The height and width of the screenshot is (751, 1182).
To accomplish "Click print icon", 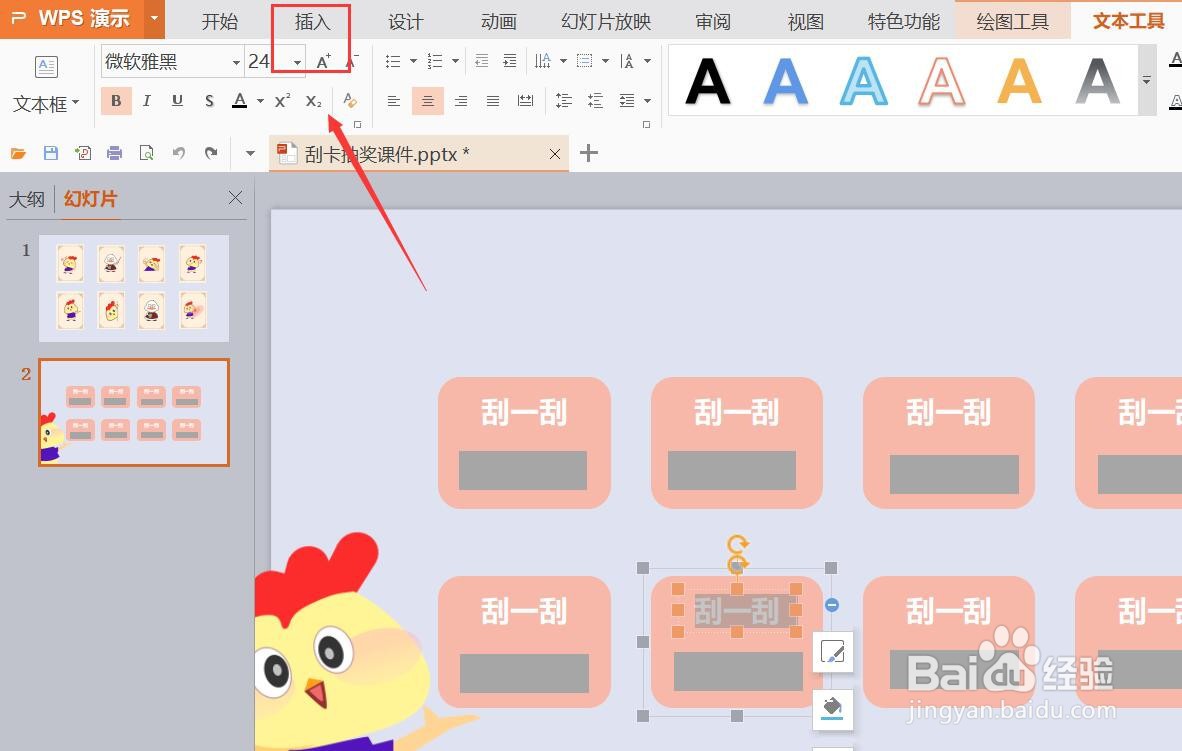I will pos(115,154).
